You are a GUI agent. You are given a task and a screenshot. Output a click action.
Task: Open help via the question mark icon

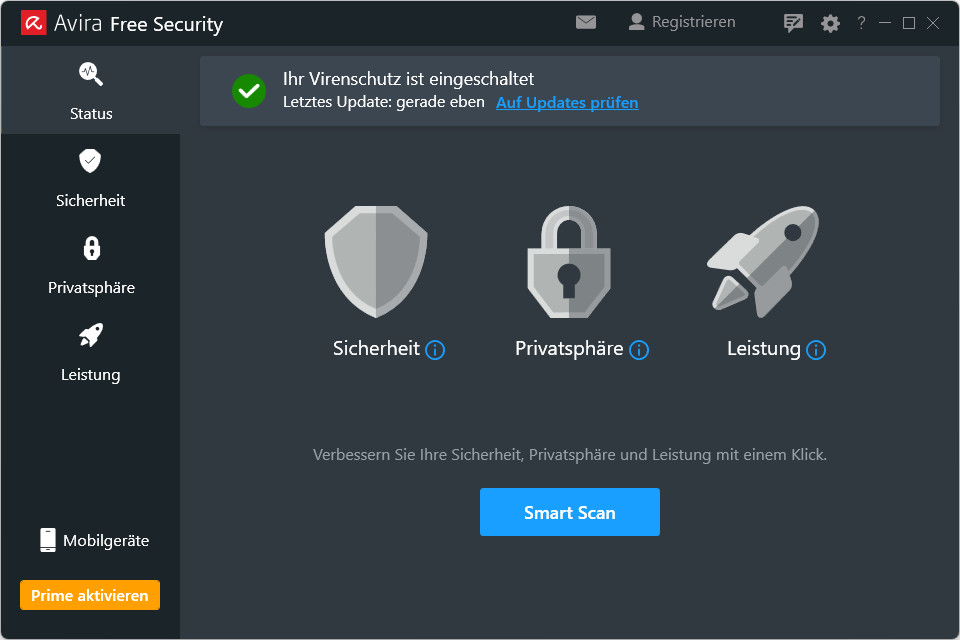[860, 21]
